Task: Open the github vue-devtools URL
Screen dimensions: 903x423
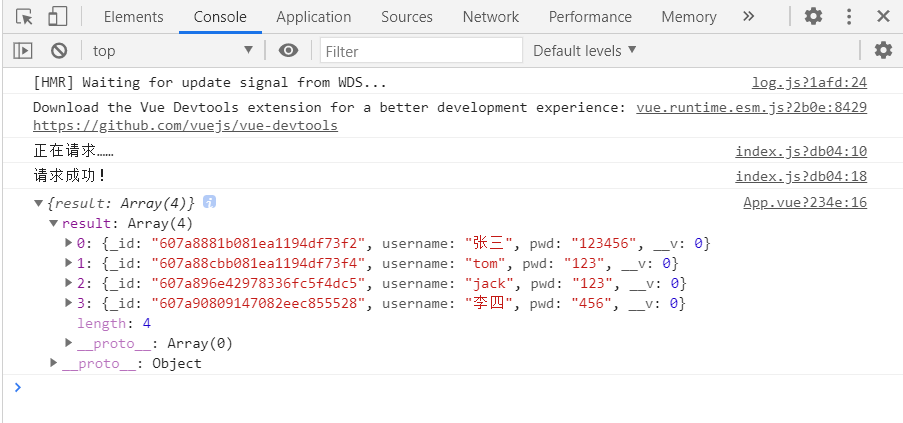Action: (x=185, y=125)
